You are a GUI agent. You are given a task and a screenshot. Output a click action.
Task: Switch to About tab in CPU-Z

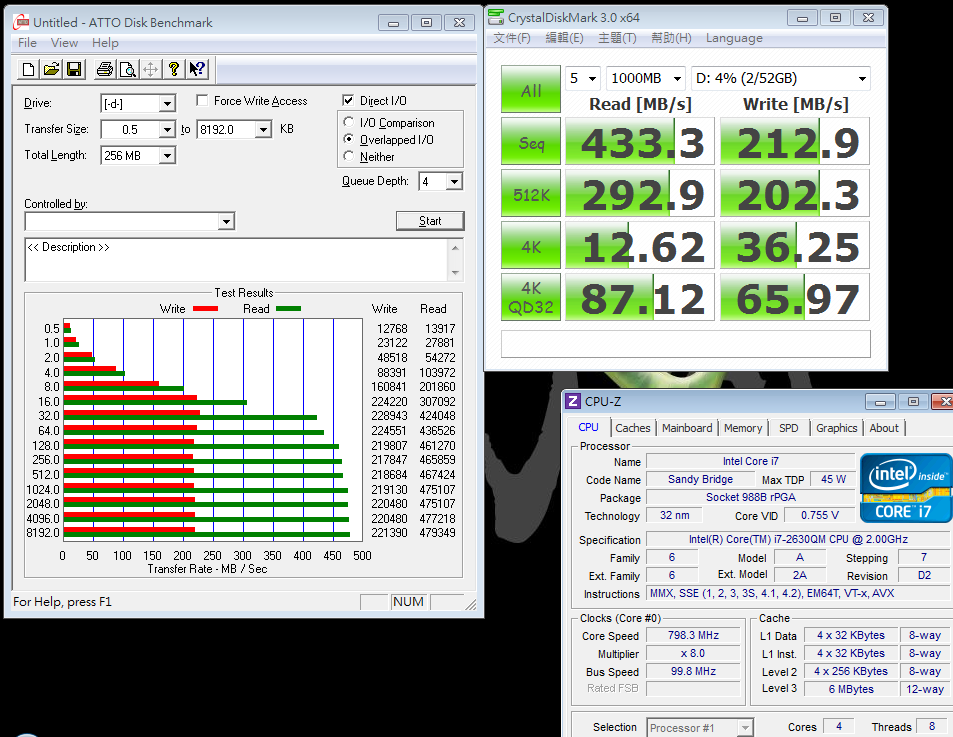tap(884, 428)
